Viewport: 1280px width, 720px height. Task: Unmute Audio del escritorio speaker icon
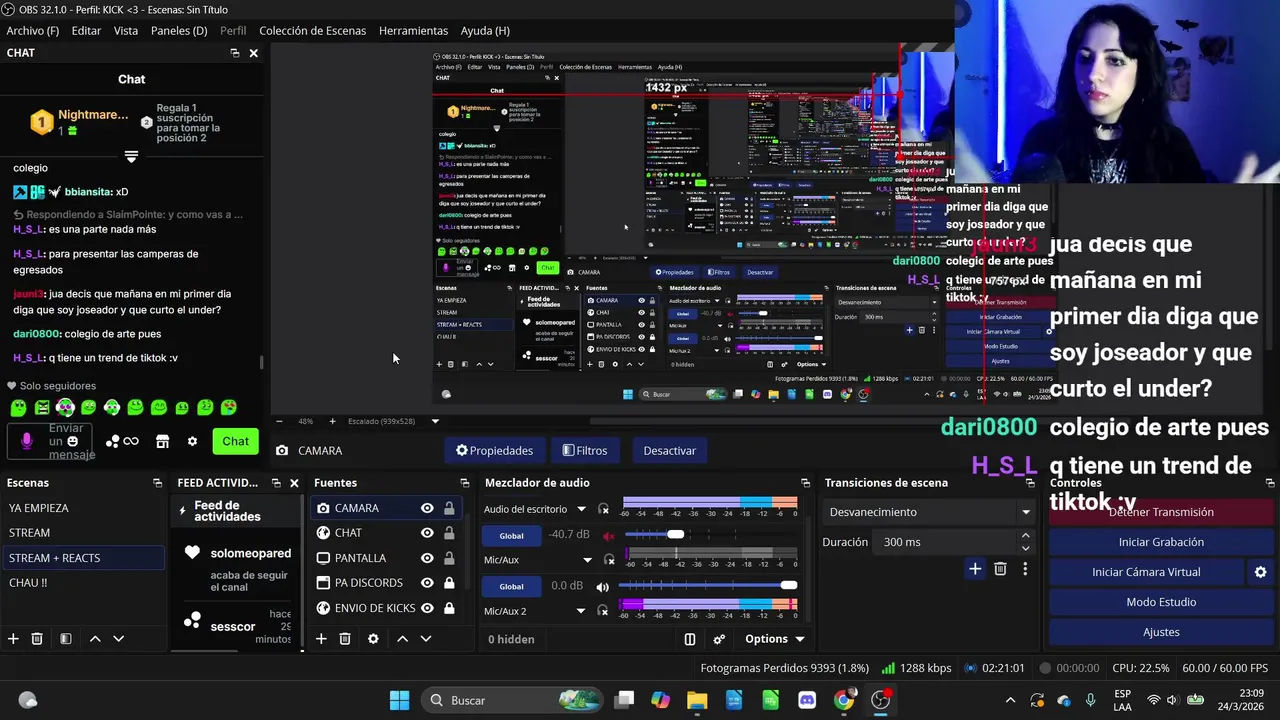(x=608, y=535)
